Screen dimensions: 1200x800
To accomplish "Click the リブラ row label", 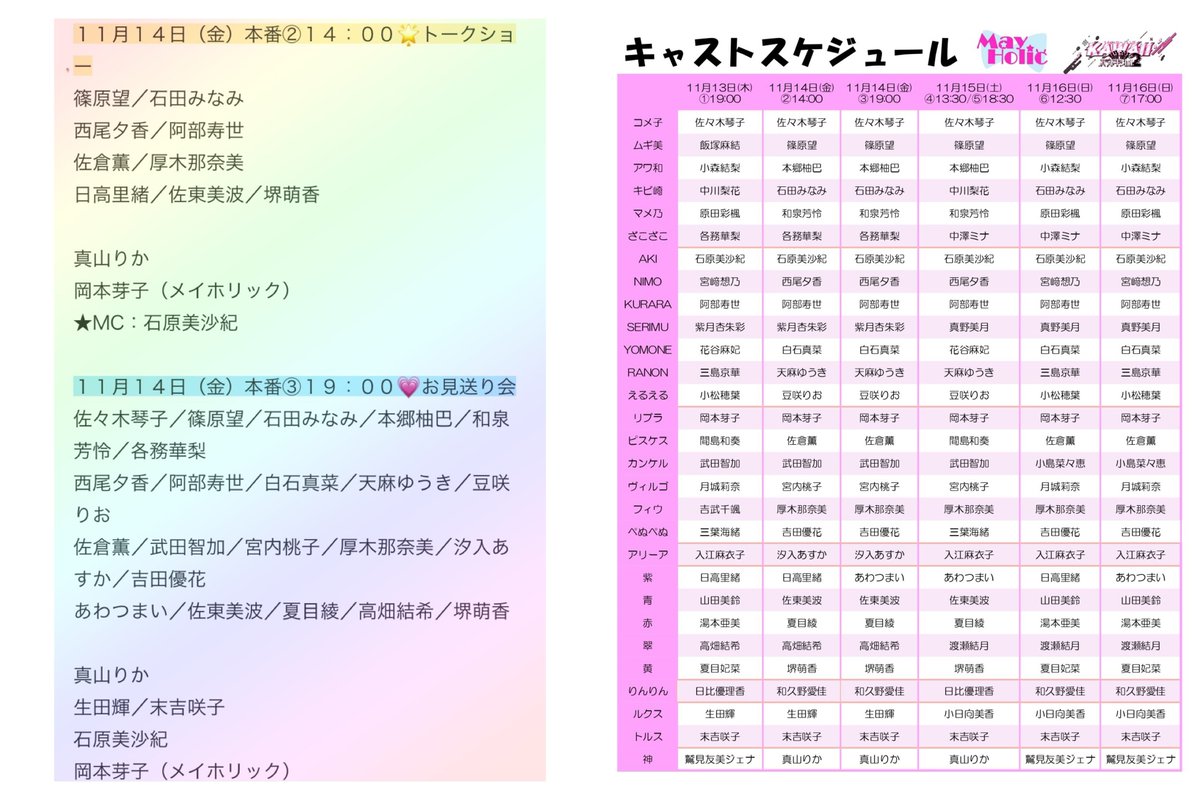I will [x=648, y=418].
